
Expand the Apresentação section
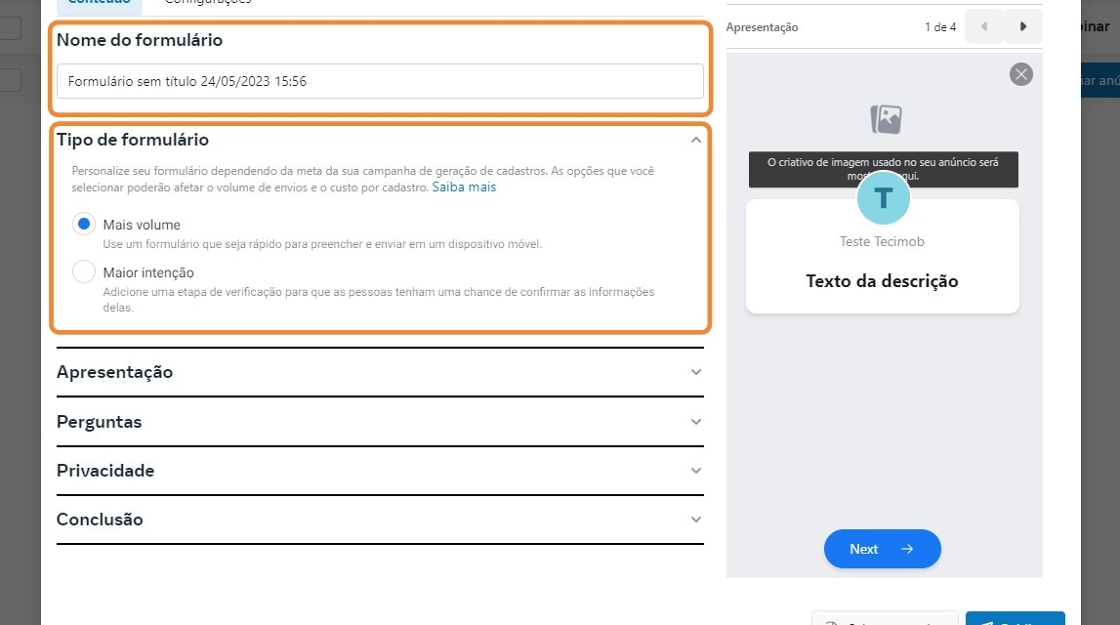(696, 372)
